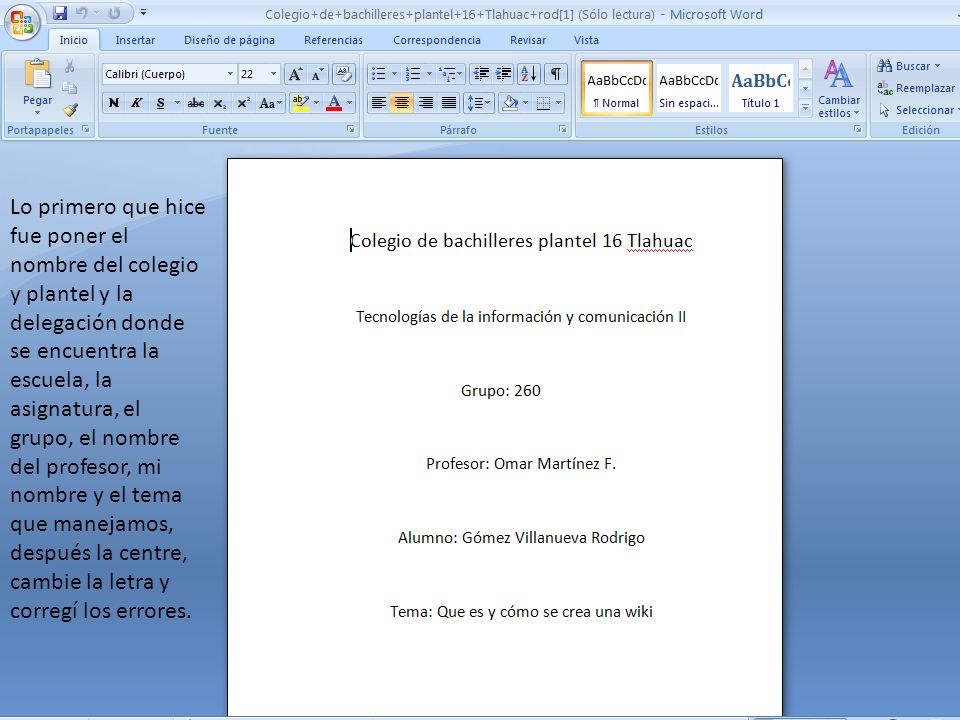This screenshot has width=960, height=720.
Task: Shrink font size with the smaller A icon
Action: 317,74
